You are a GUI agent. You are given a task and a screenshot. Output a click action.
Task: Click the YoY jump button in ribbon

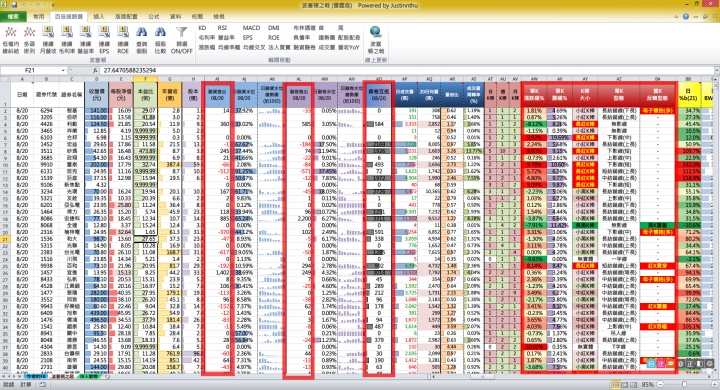[349, 47]
